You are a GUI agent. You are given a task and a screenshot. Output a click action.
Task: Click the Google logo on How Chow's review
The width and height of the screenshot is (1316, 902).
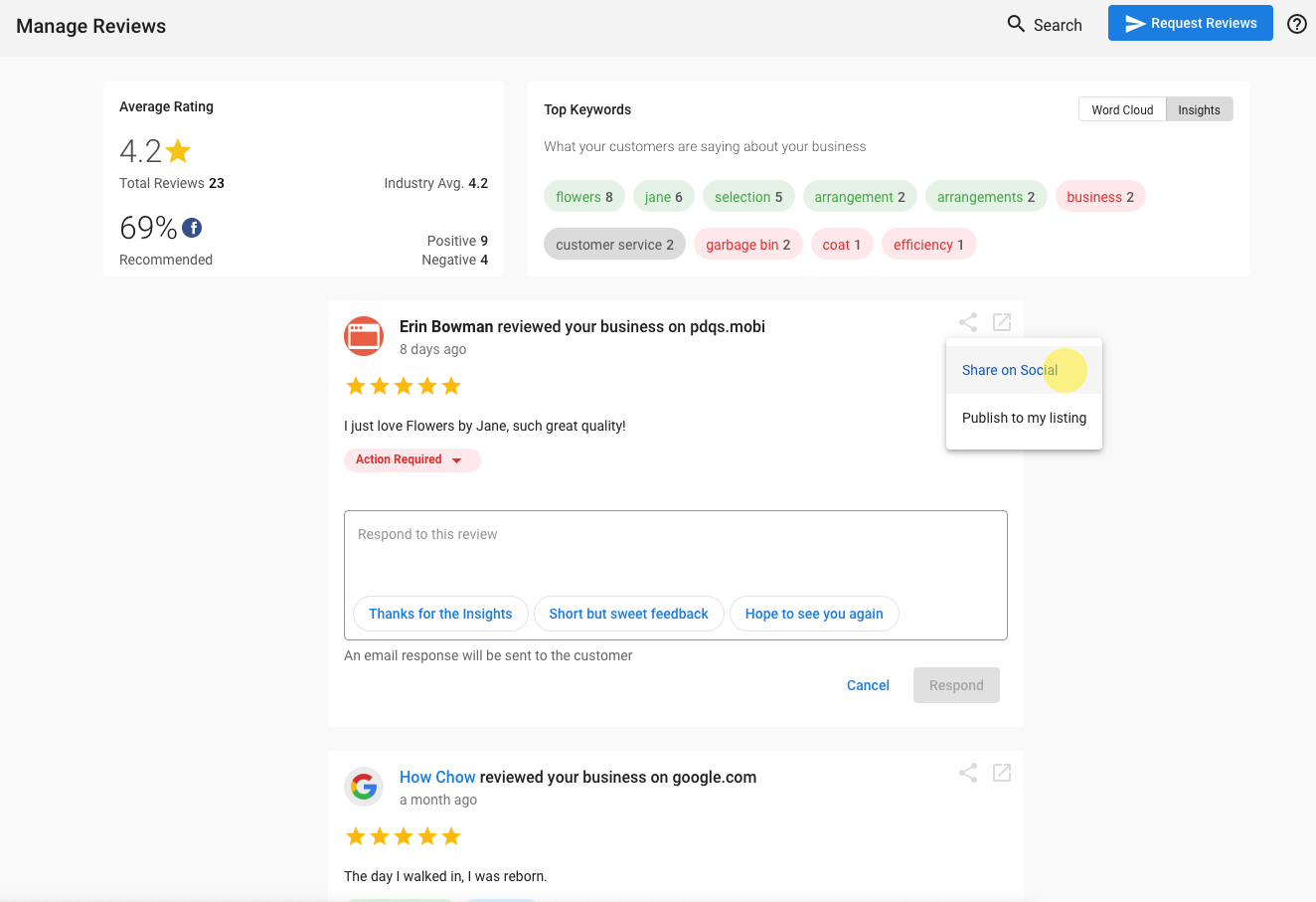(x=364, y=787)
